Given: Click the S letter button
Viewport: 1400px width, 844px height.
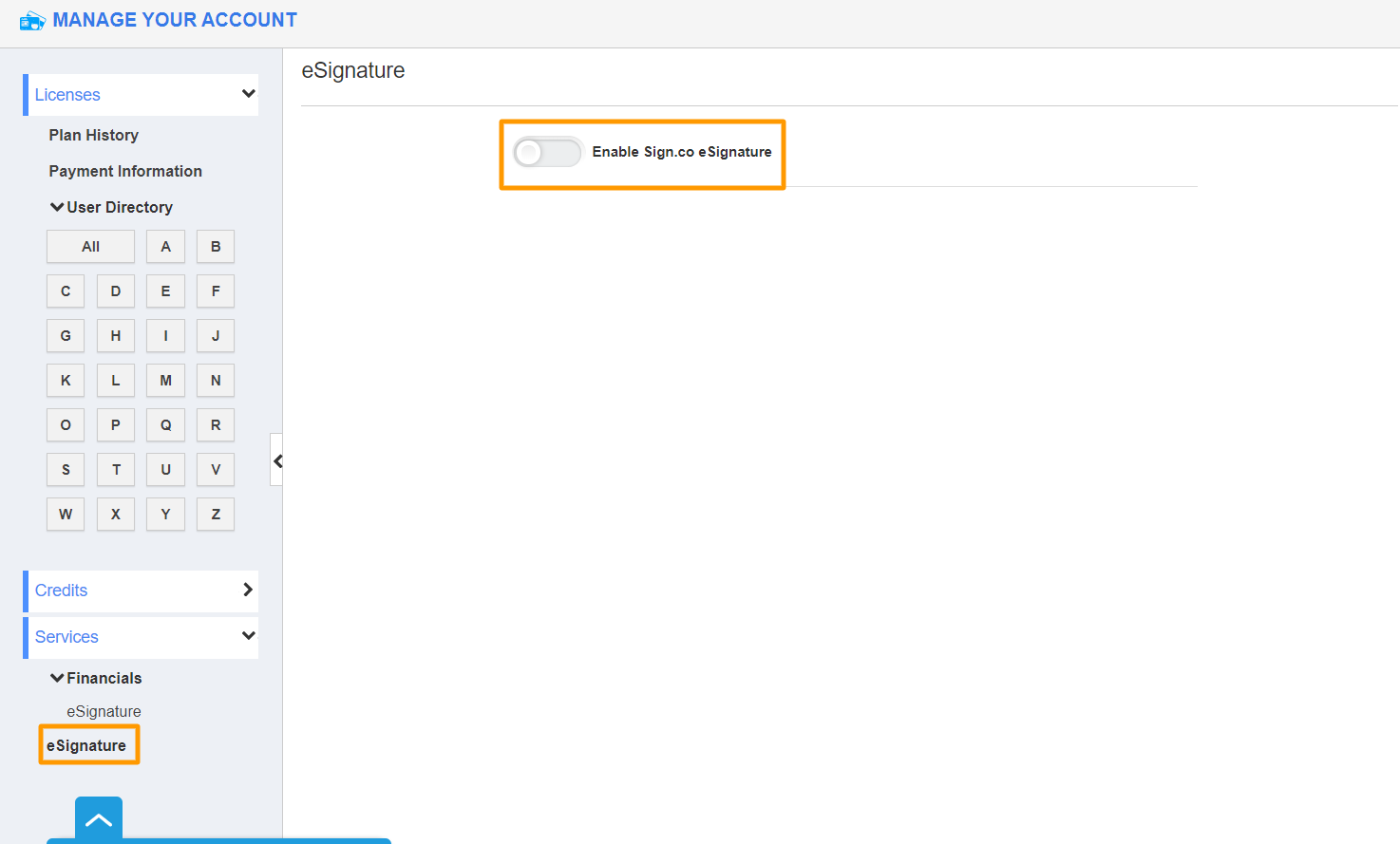Looking at the screenshot, I should click(66, 470).
